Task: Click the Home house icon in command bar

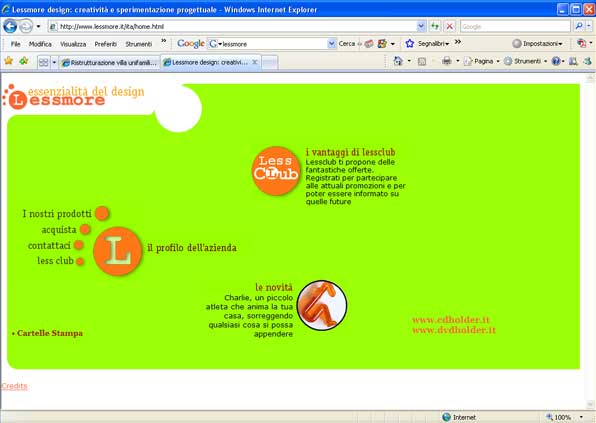Action: (x=398, y=61)
